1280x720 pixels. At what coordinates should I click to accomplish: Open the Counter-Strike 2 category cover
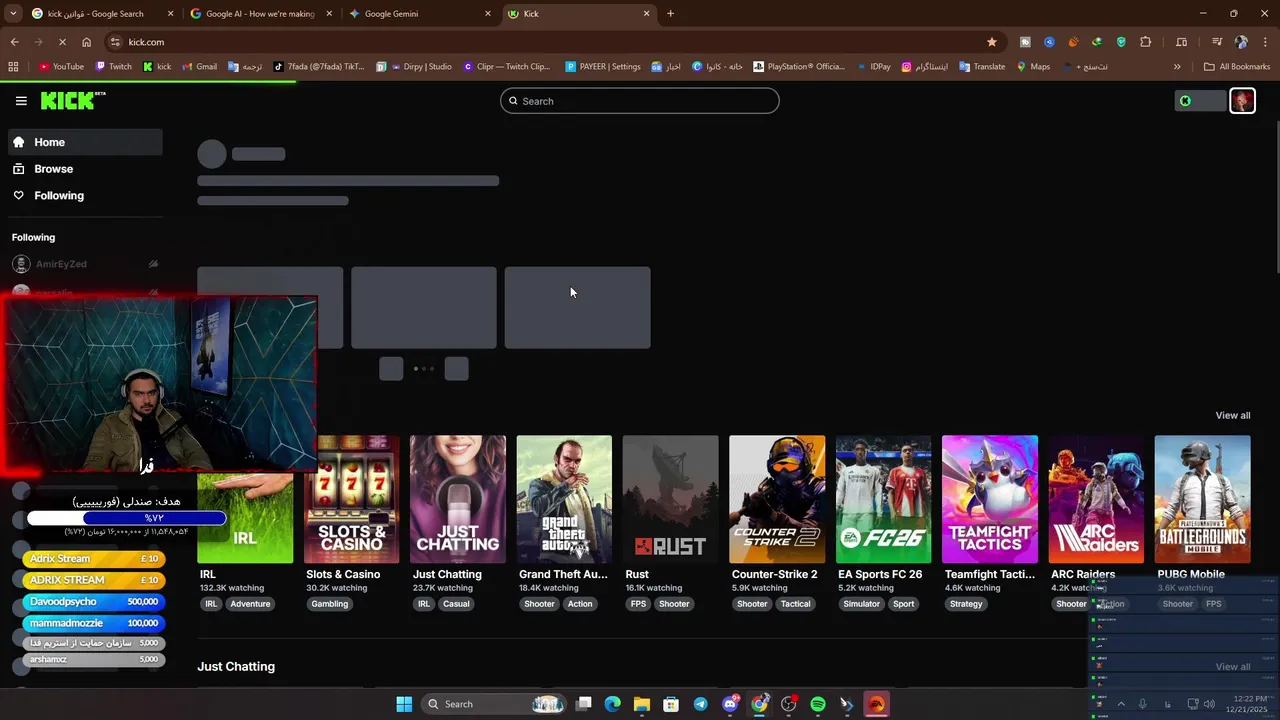[x=777, y=499]
